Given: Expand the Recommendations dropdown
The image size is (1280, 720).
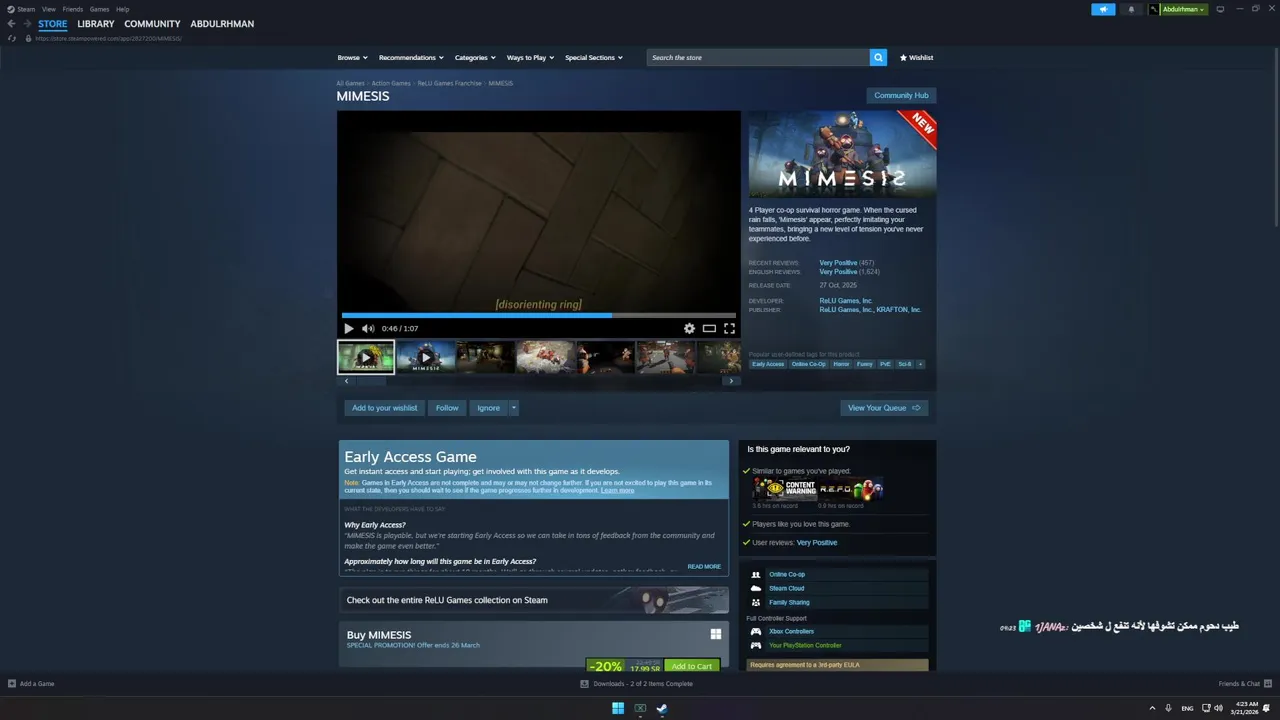Looking at the screenshot, I should 411,58.
